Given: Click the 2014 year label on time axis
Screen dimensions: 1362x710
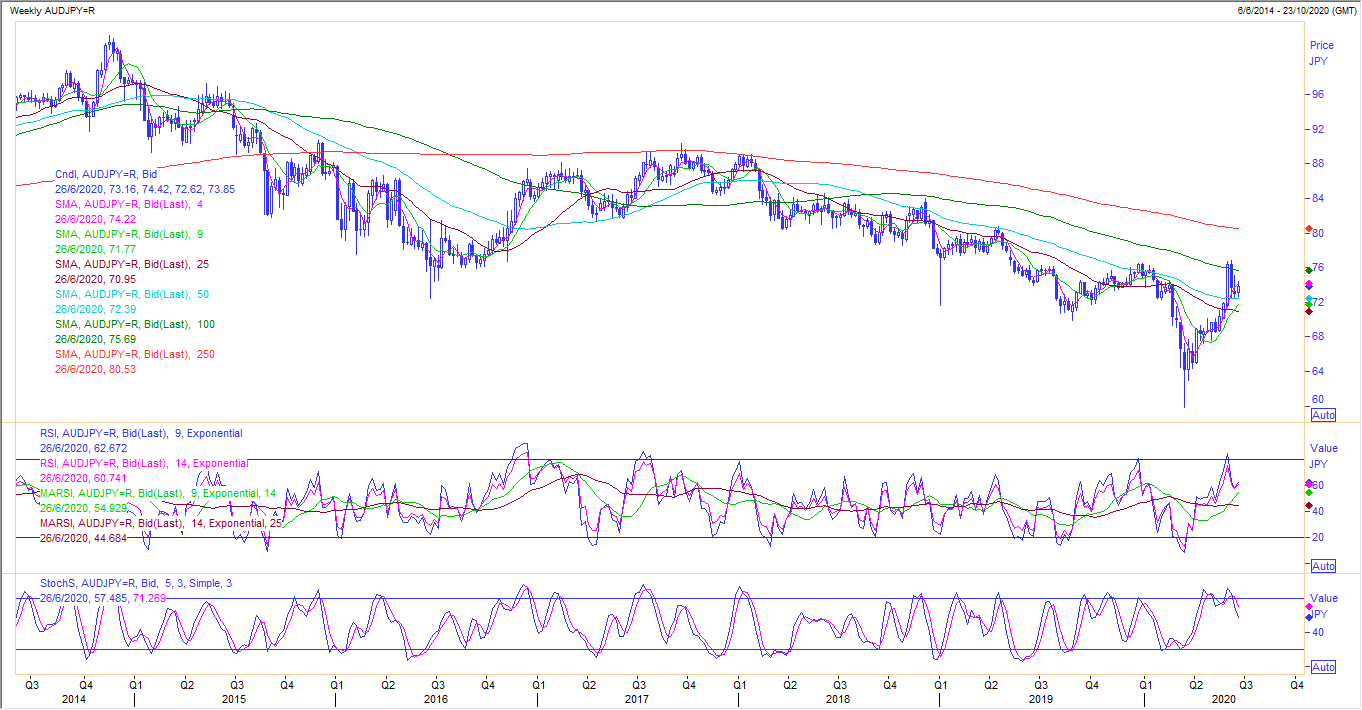Looking at the screenshot, I should tap(74, 700).
